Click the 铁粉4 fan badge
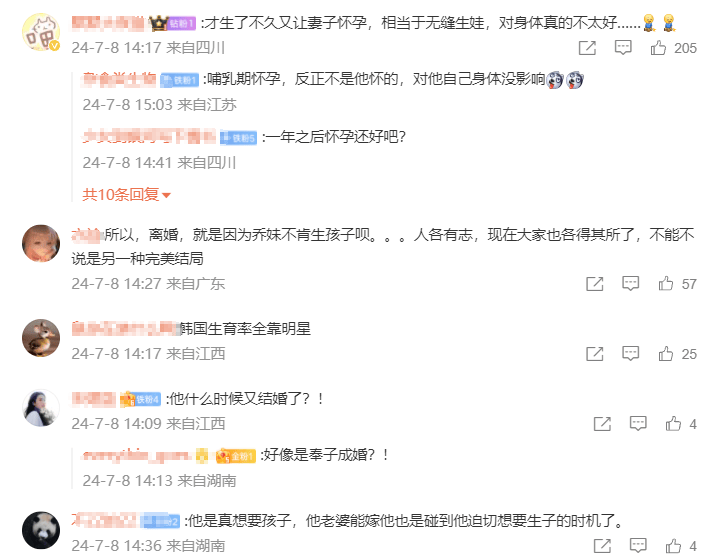This screenshot has height=558, width=719. pos(140,399)
